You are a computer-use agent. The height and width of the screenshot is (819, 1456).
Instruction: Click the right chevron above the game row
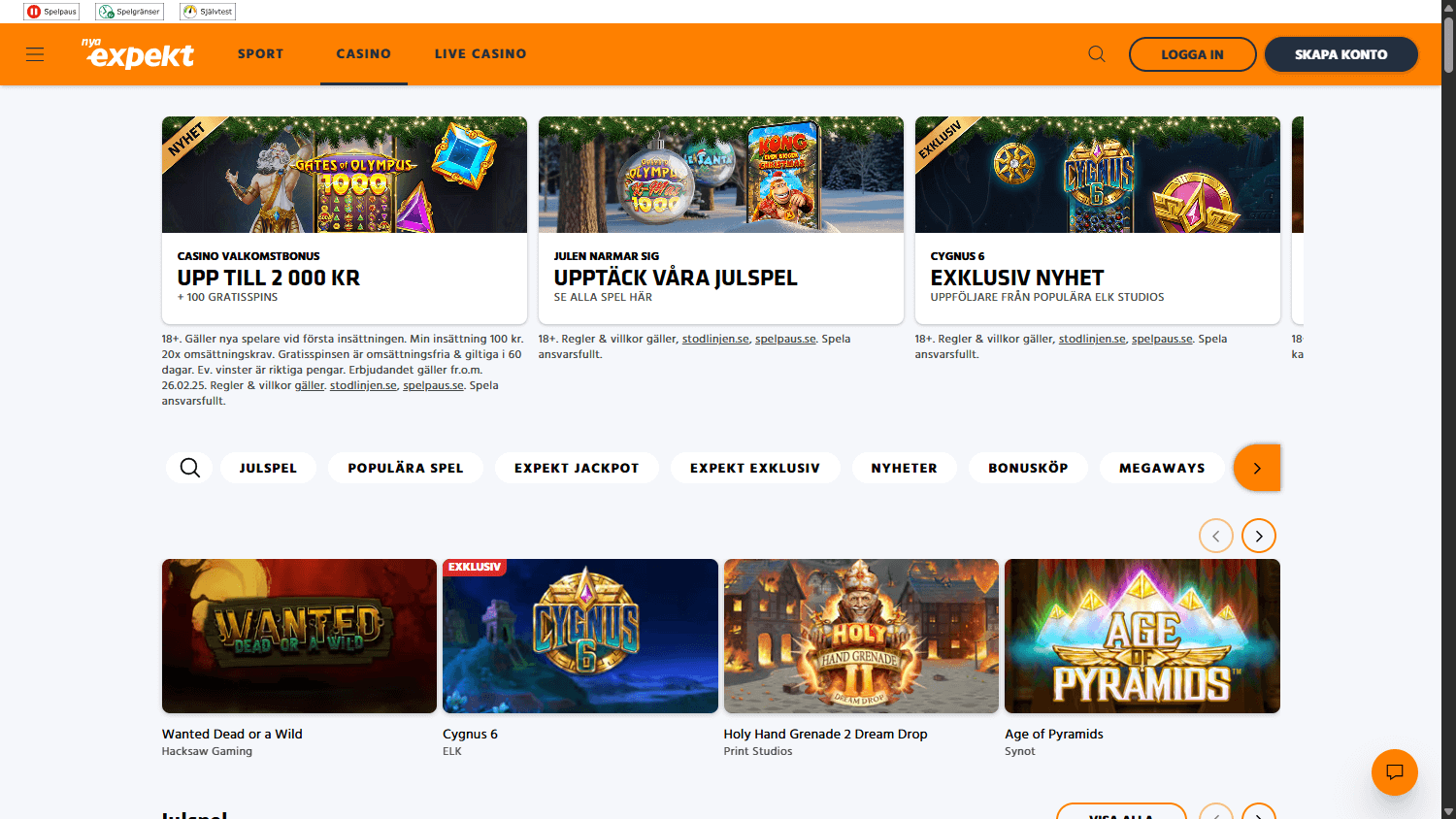tap(1259, 535)
